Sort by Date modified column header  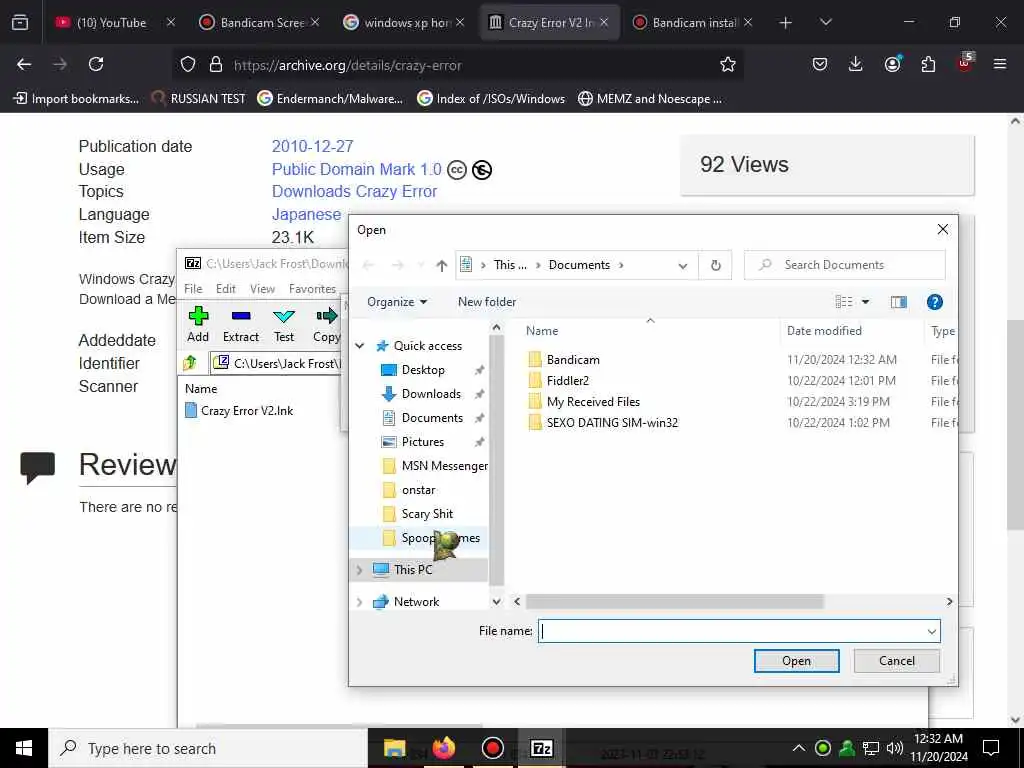(x=824, y=330)
